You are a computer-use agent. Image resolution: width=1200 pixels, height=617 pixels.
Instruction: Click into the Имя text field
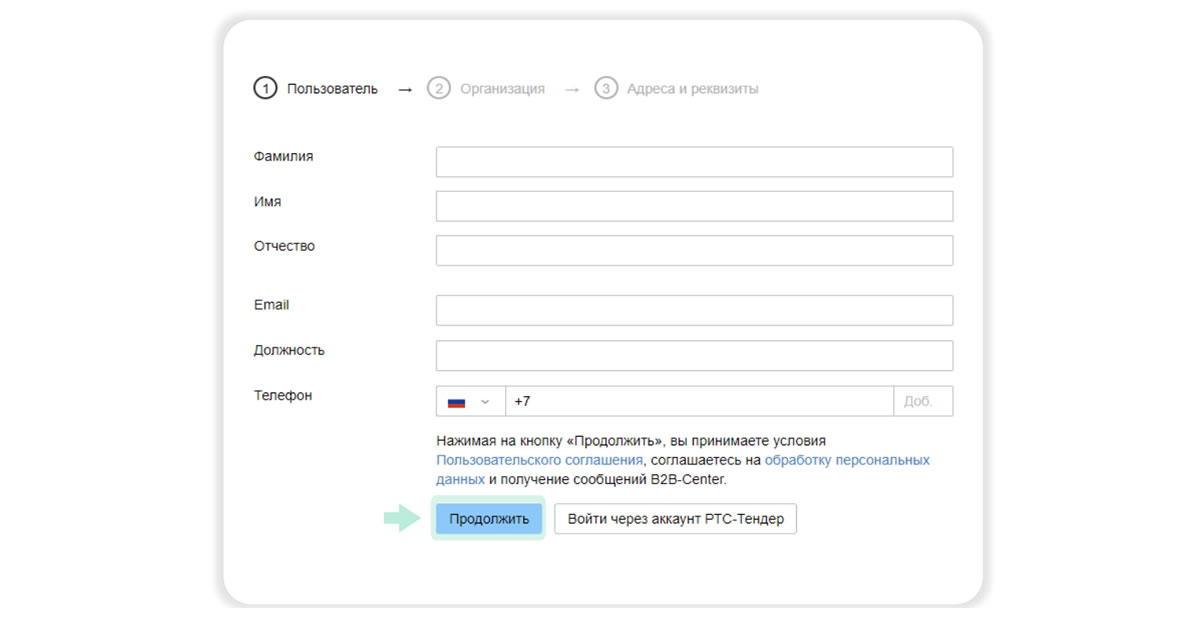pos(694,206)
